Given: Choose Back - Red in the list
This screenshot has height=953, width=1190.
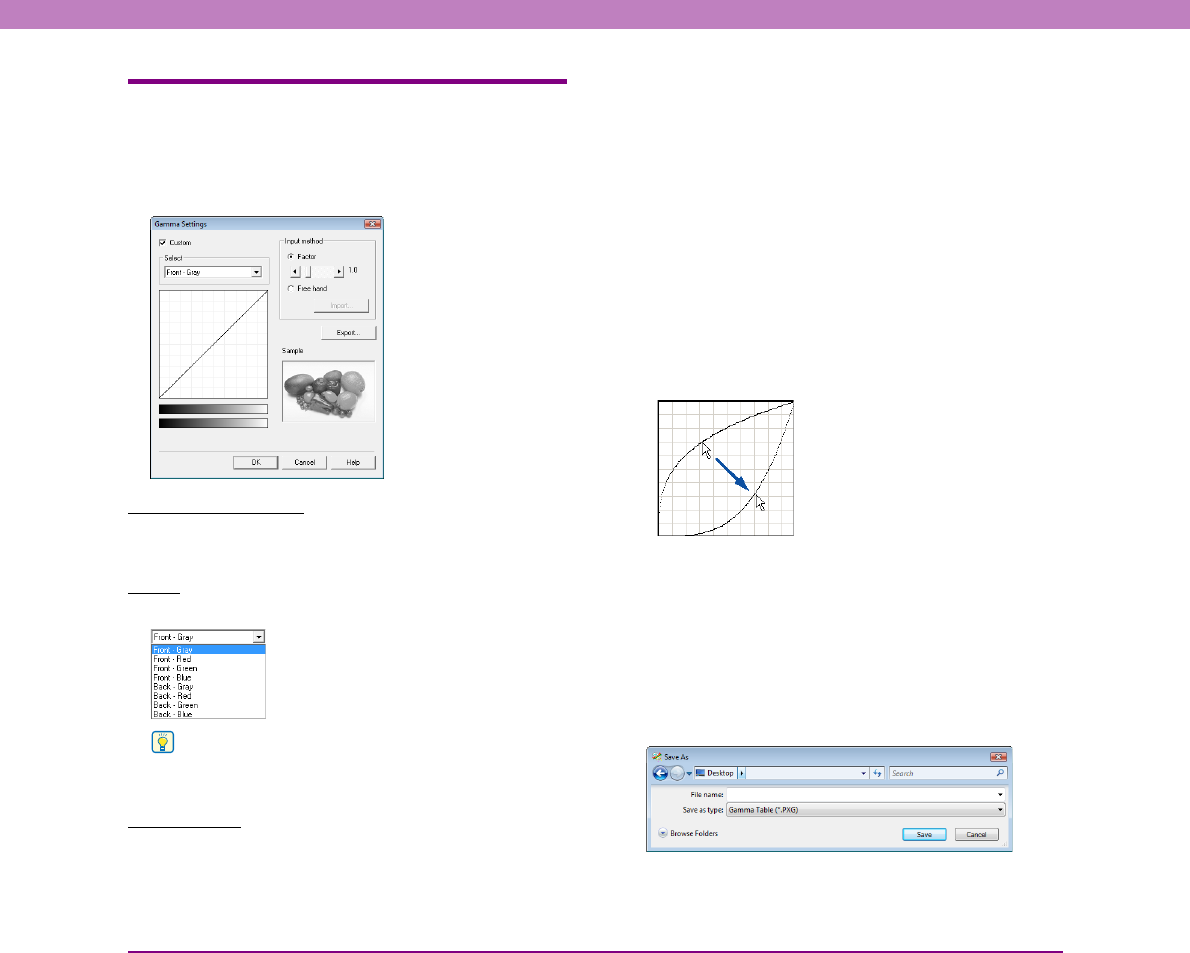Looking at the screenshot, I should click(x=209, y=696).
